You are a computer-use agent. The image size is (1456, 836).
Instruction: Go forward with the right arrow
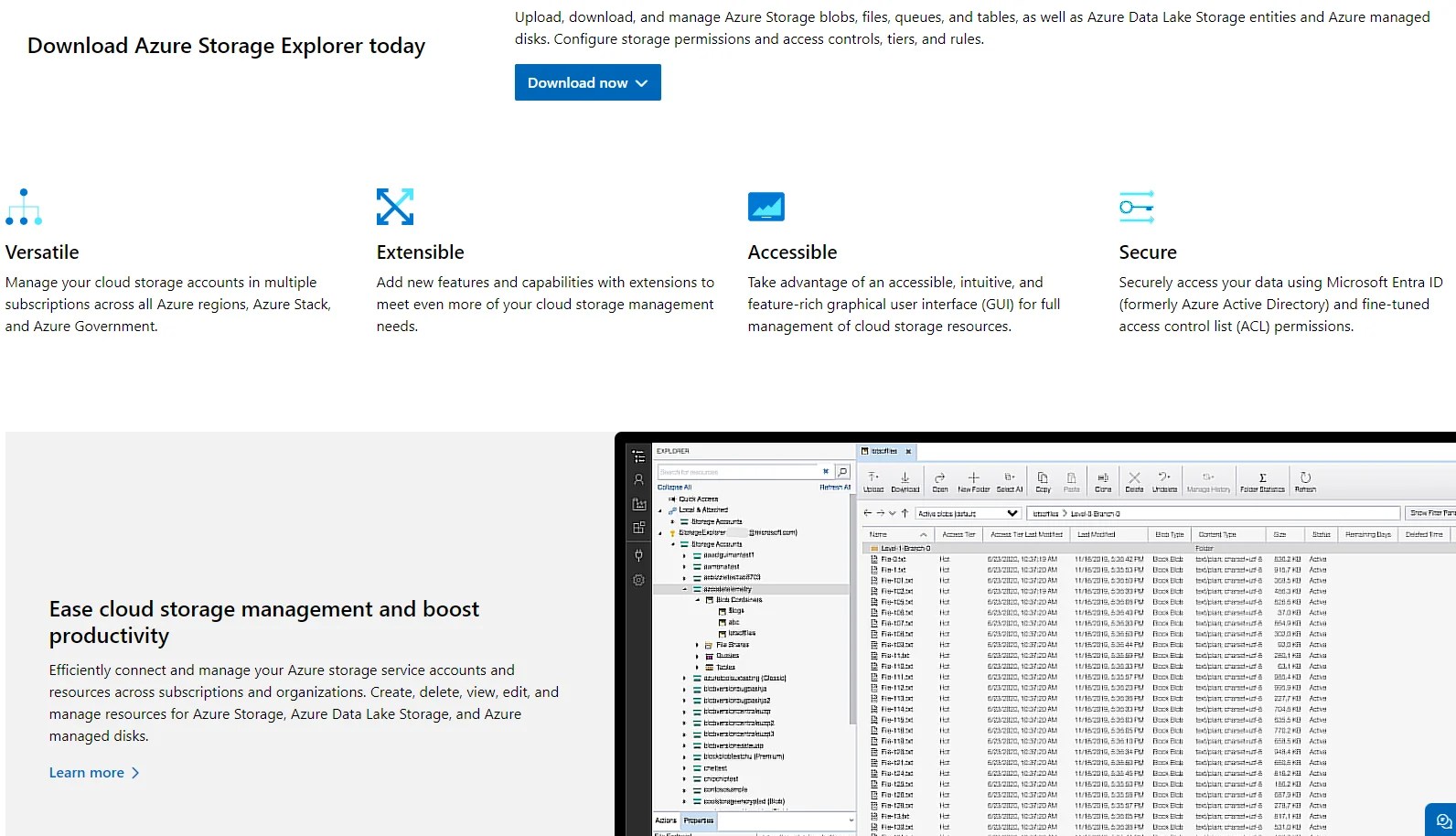[880, 513]
